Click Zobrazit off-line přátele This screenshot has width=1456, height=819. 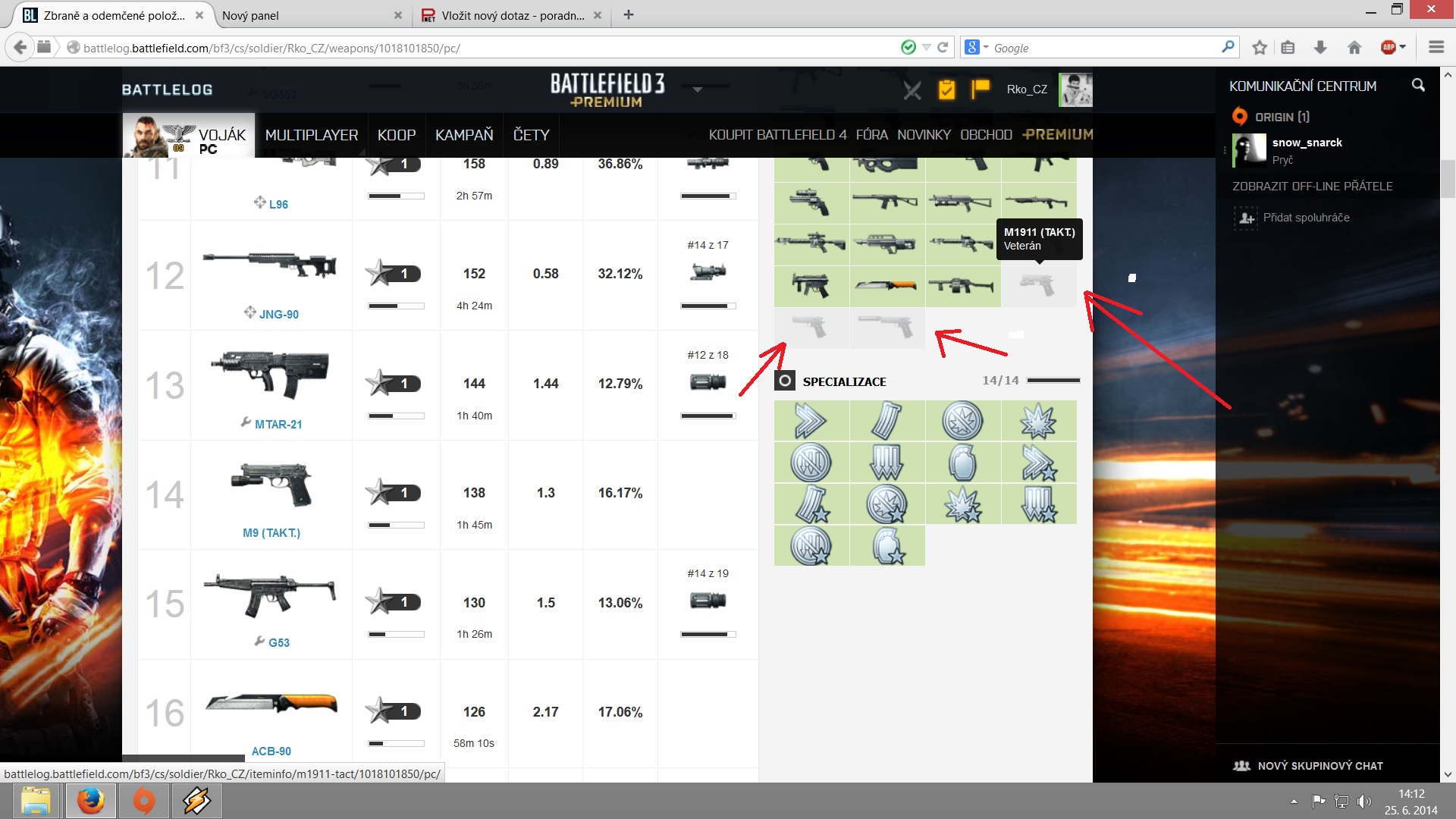[1312, 186]
